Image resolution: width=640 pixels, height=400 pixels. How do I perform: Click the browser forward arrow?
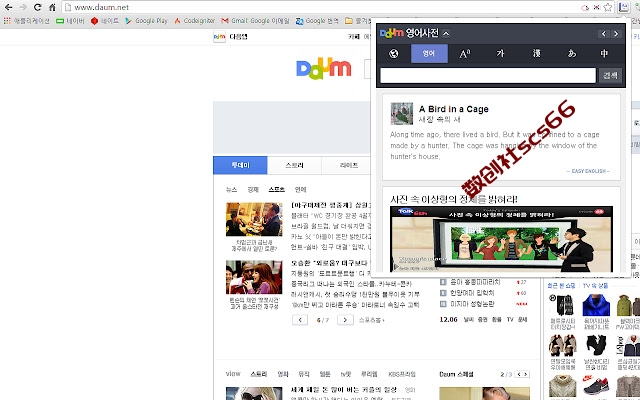click(x=23, y=7)
